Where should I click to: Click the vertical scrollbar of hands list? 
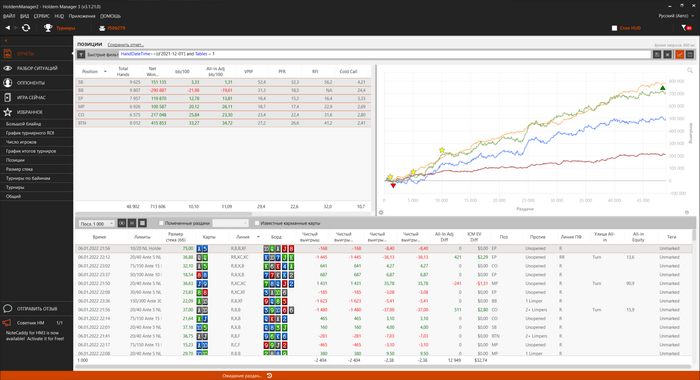pos(693,235)
